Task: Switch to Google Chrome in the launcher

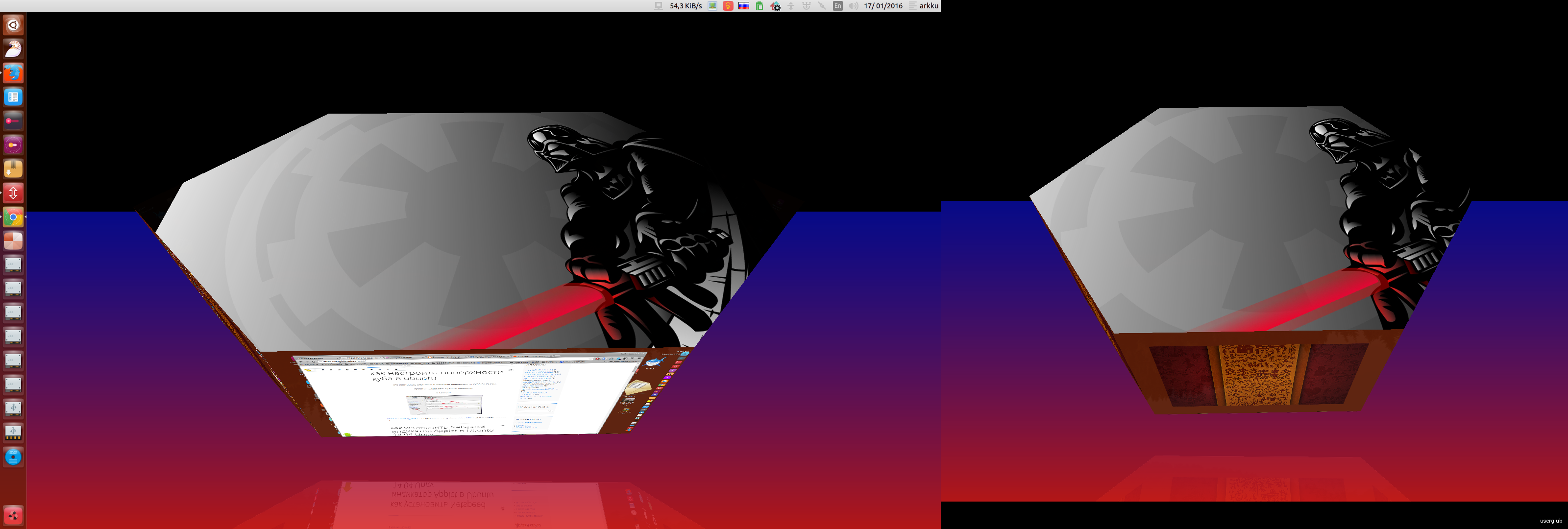Action: point(13,216)
